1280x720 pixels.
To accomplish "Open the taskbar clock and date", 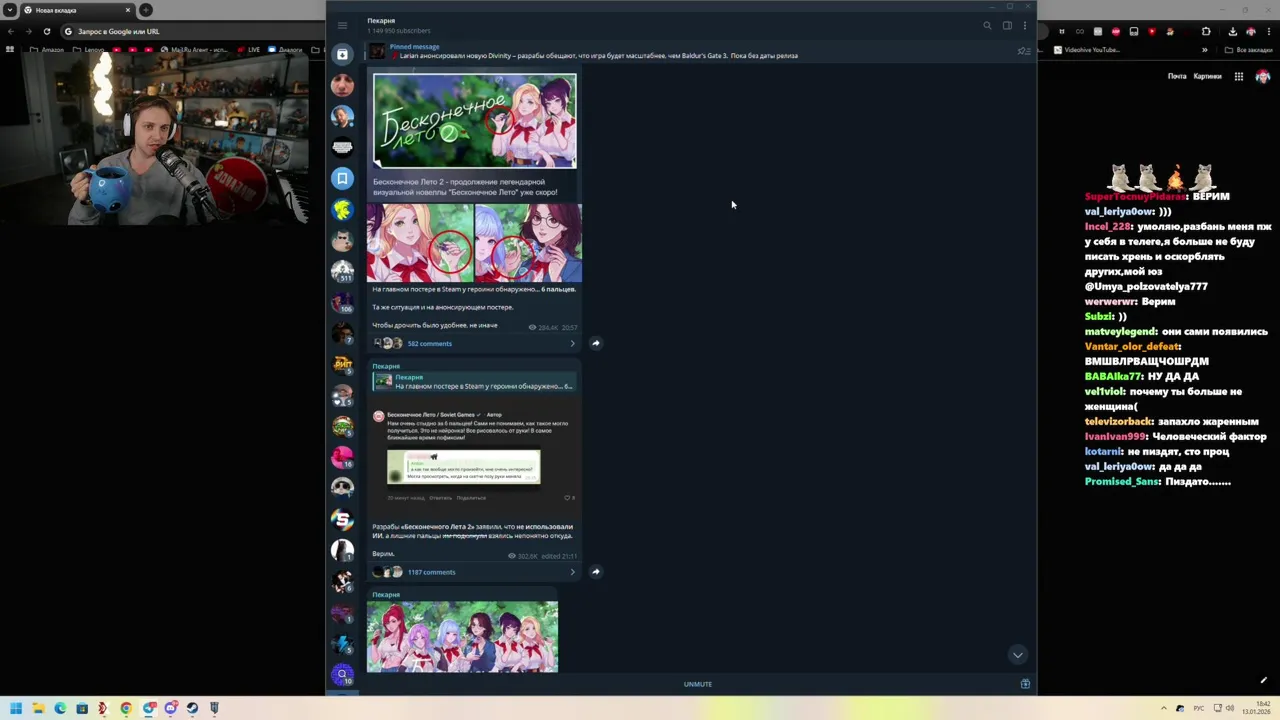I will (x=1257, y=708).
